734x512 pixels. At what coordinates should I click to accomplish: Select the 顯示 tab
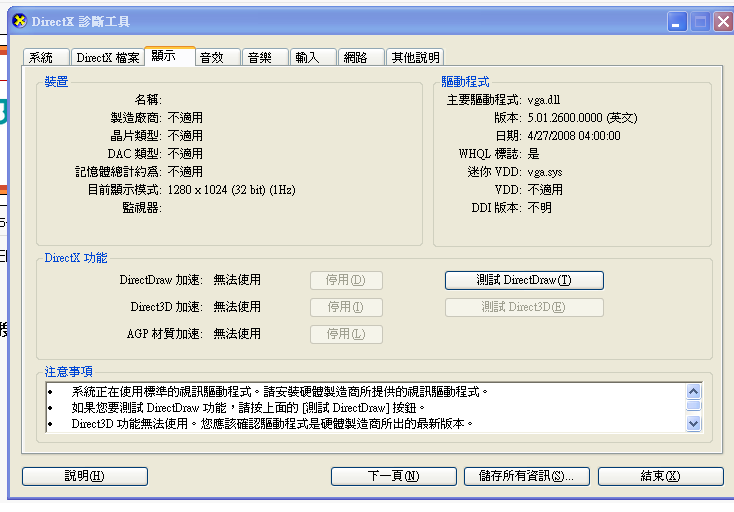[170, 56]
